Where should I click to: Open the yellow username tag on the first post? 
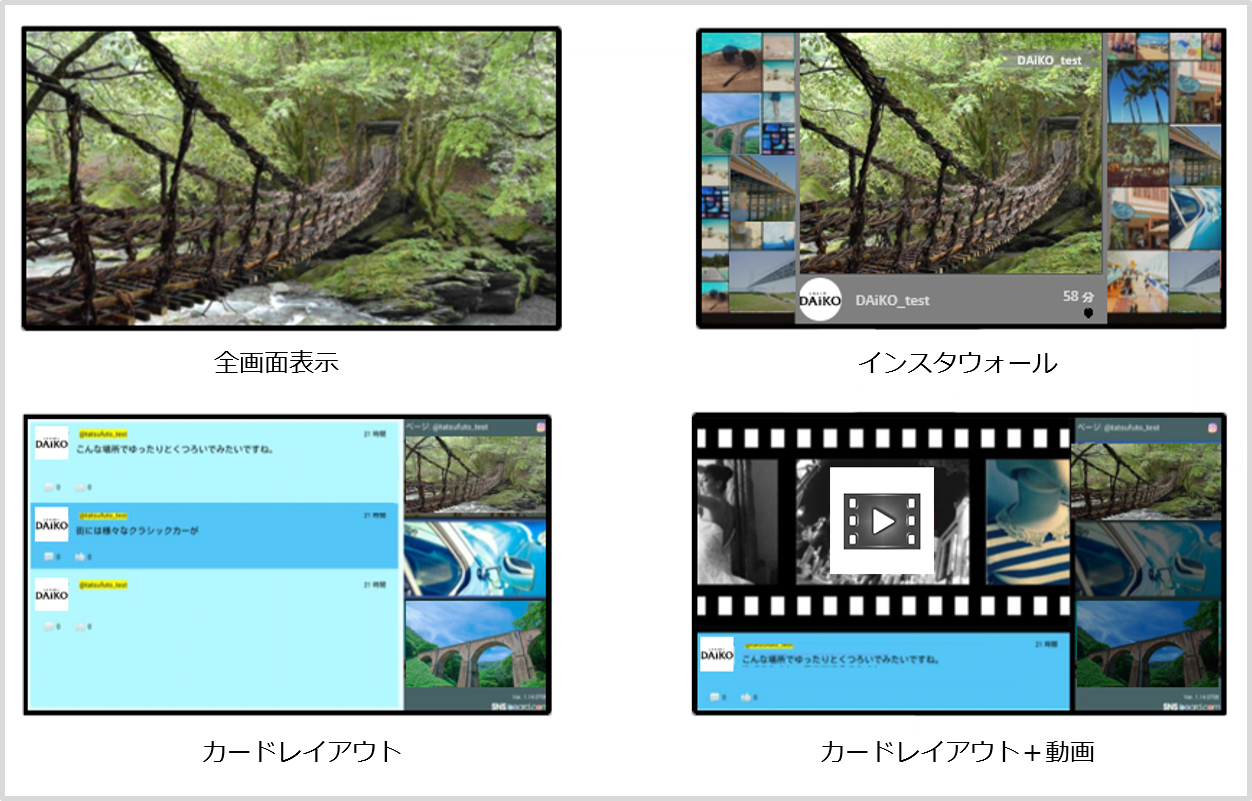[x=103, y=433]
